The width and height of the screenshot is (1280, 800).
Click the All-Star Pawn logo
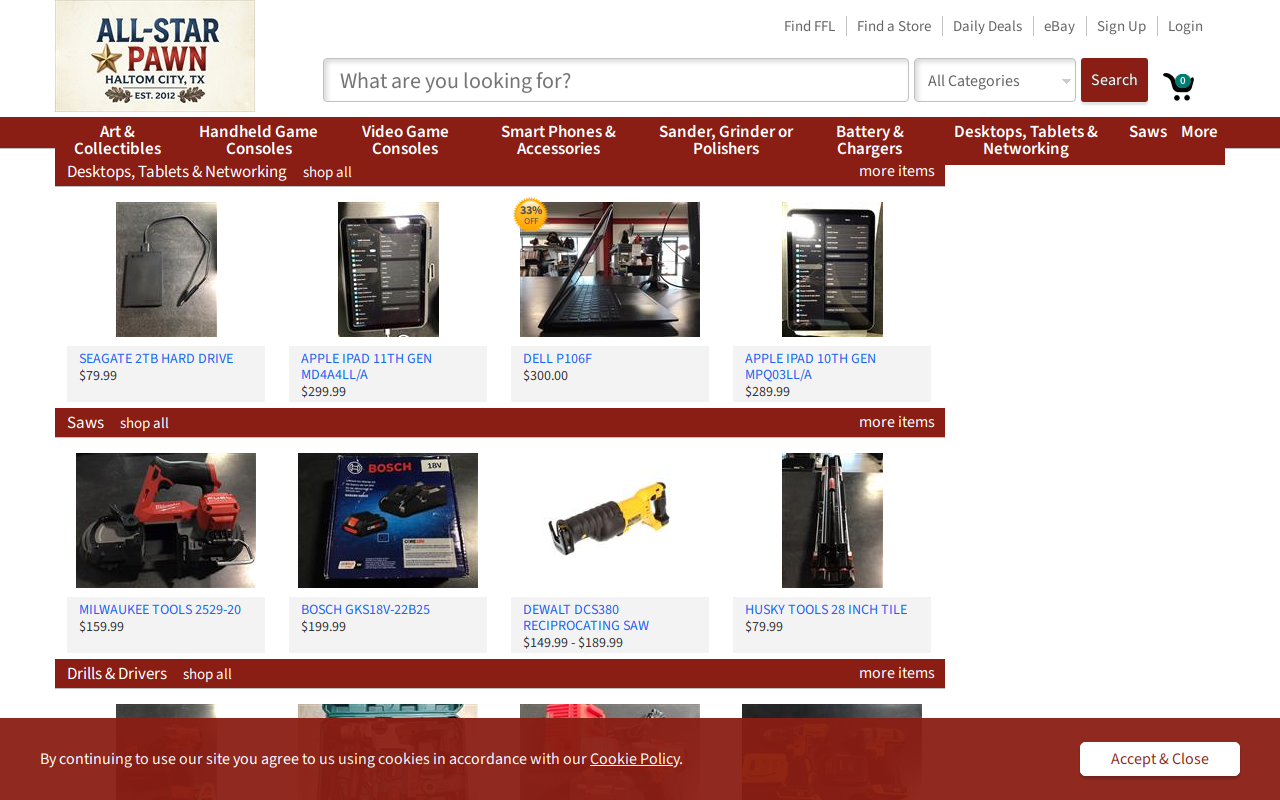[x=155, y=56]
